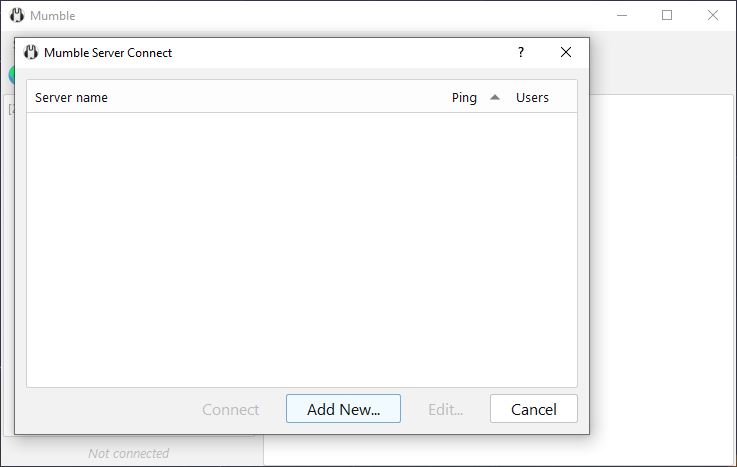Click the Not connected status text

click(128, 453)
